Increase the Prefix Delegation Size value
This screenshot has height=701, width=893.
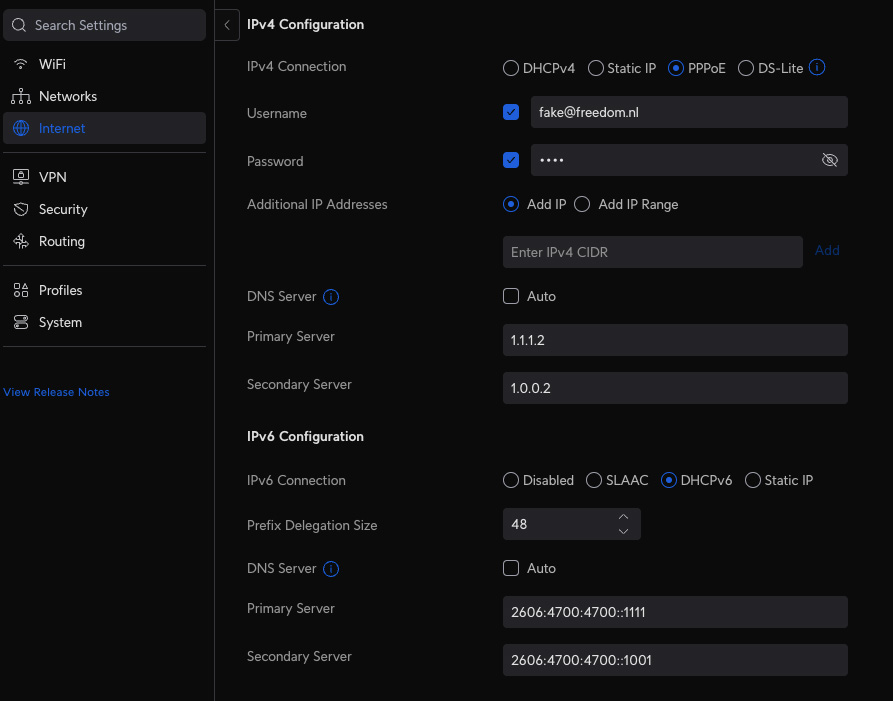pyautogui.click(x=623, y=517)
